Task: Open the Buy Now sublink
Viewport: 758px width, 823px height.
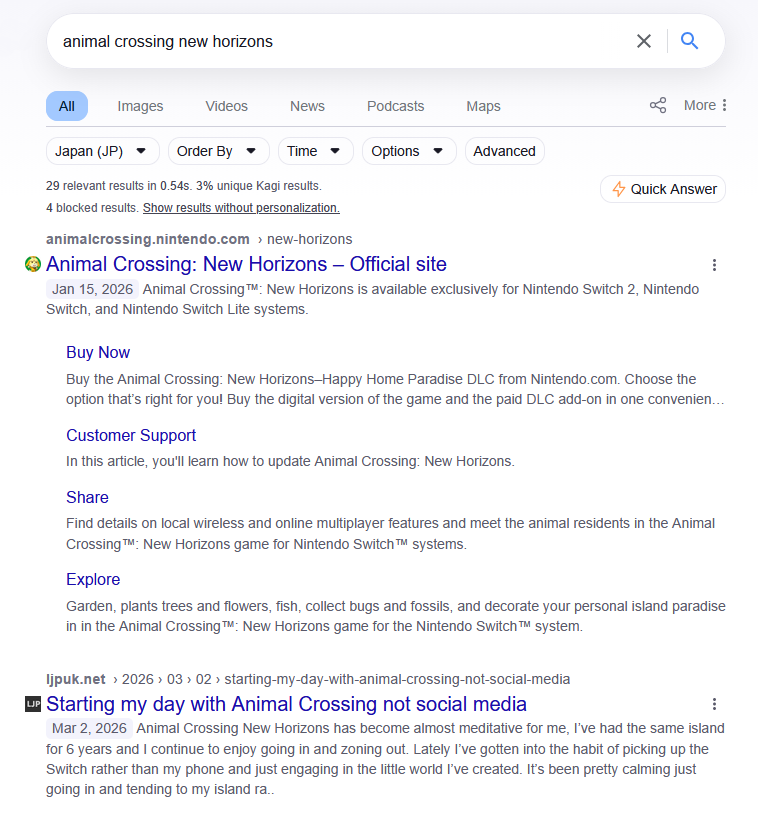Action: point(98,352)
